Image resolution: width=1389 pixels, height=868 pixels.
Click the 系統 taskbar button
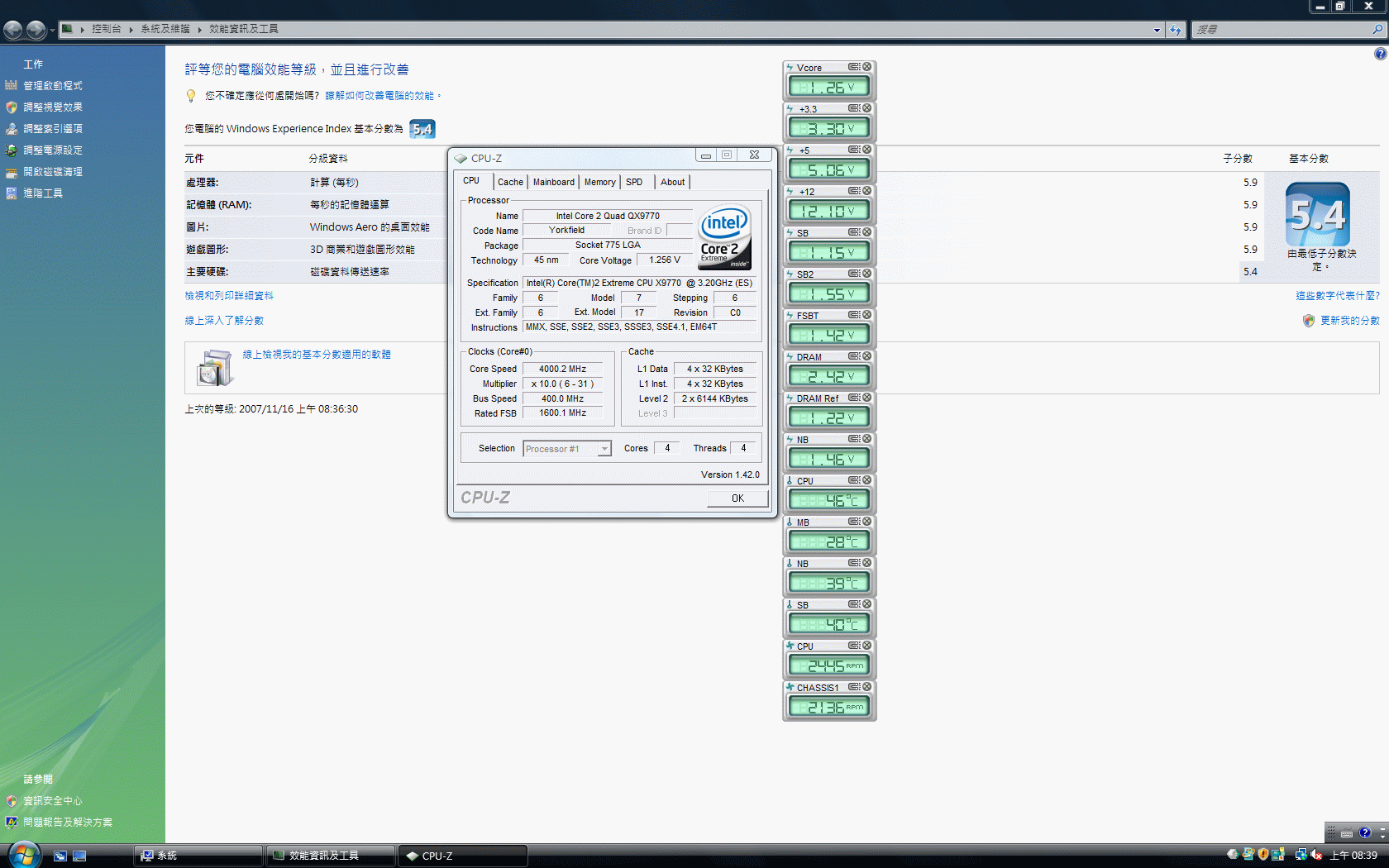click(x=198, y=856)
